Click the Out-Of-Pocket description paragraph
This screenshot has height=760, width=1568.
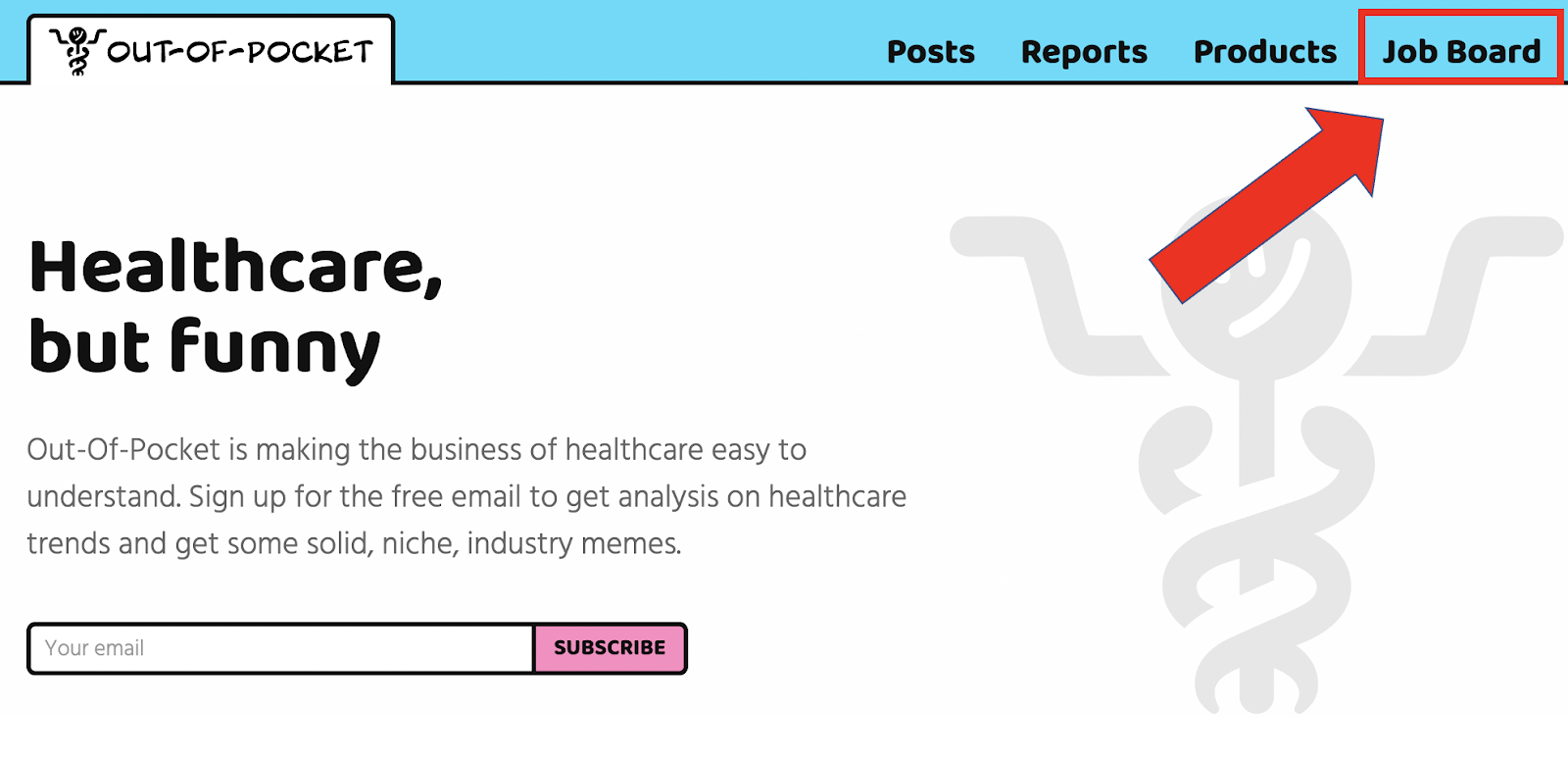[466, 496]
